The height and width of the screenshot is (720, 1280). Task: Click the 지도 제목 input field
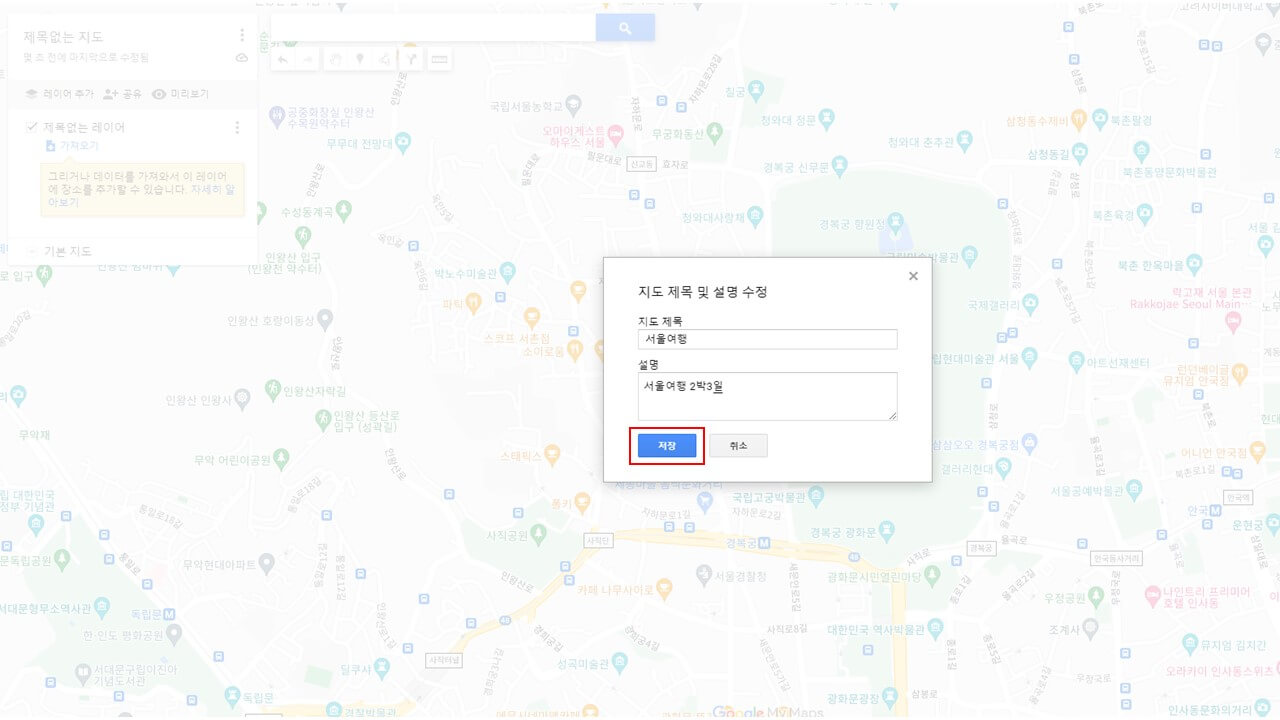pyautogui.click(x=767, y=339)
